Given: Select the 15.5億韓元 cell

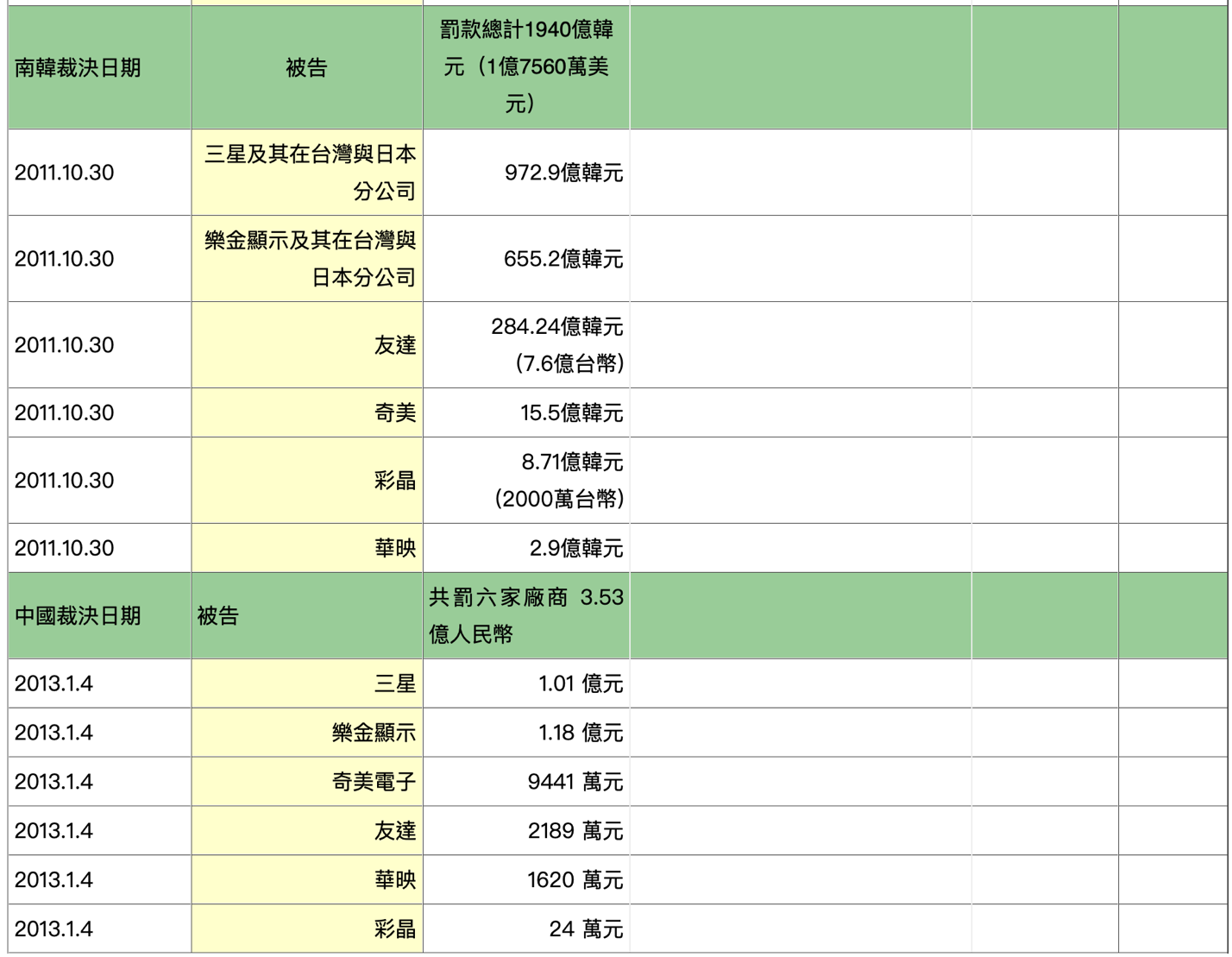Looking at the screenshot, I should pyautogui.click(x=526, y=412).
